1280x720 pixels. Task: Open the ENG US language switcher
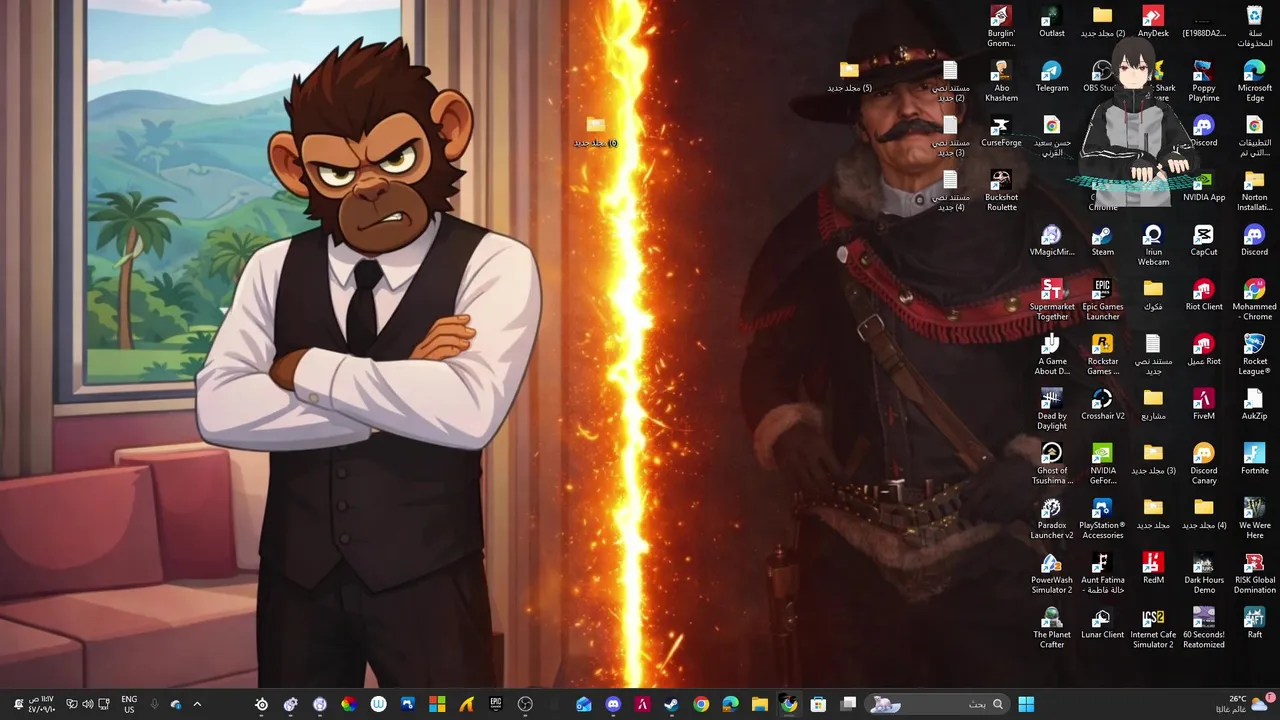pos(129,704)
